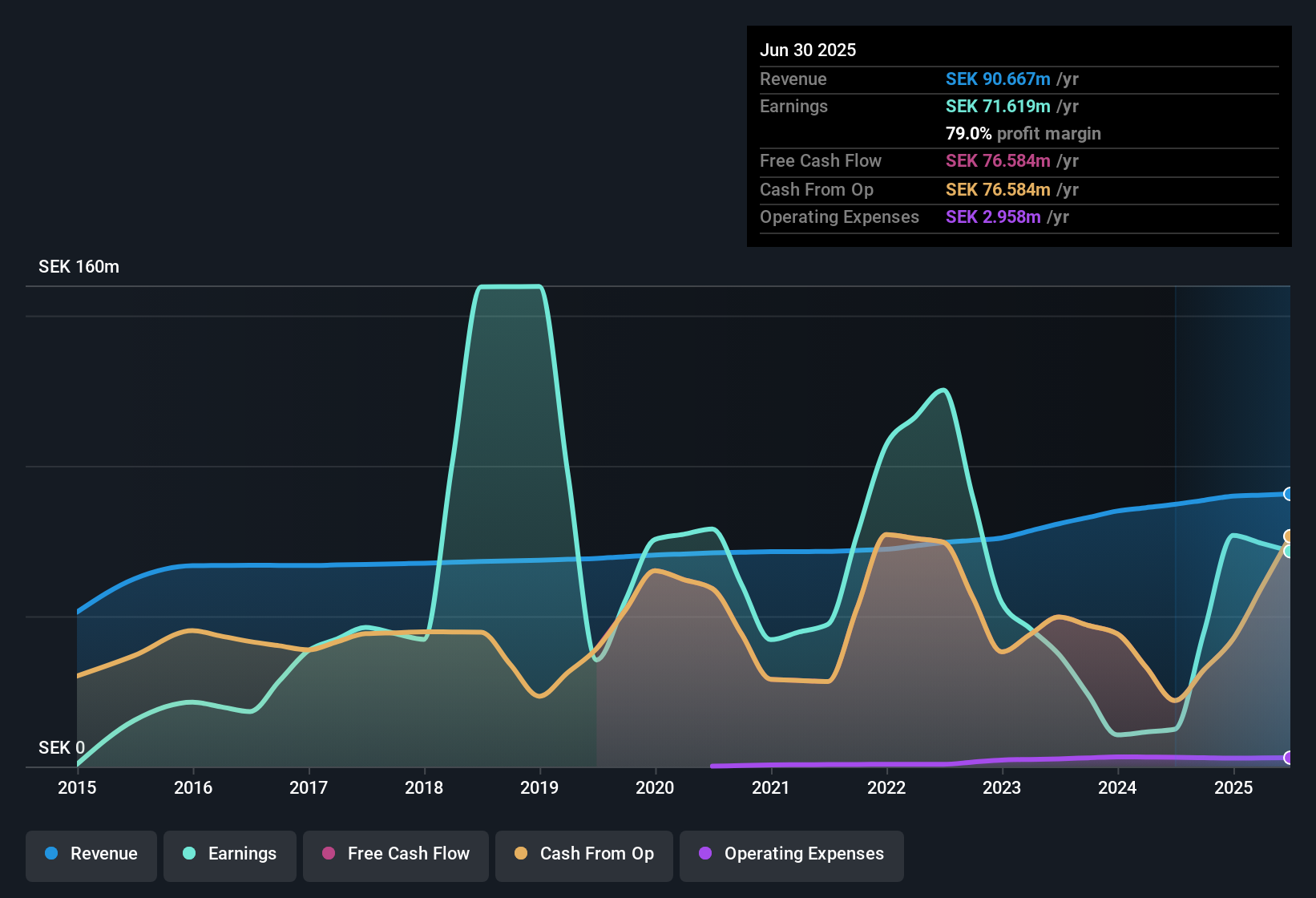Click the Operating Expenses label in tooltip

pyautogui.click(x=839, y=216)
